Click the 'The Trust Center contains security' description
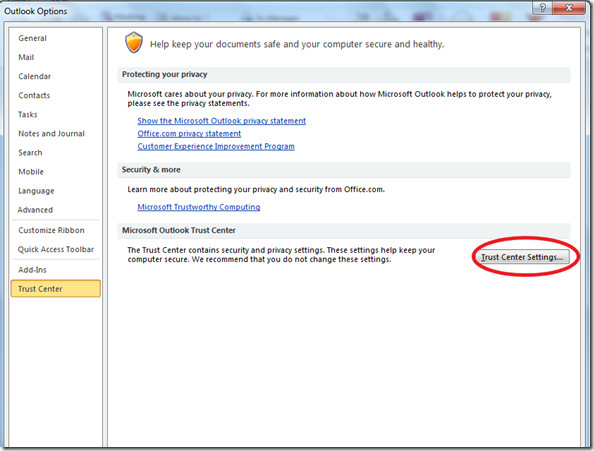 point(281,255)
